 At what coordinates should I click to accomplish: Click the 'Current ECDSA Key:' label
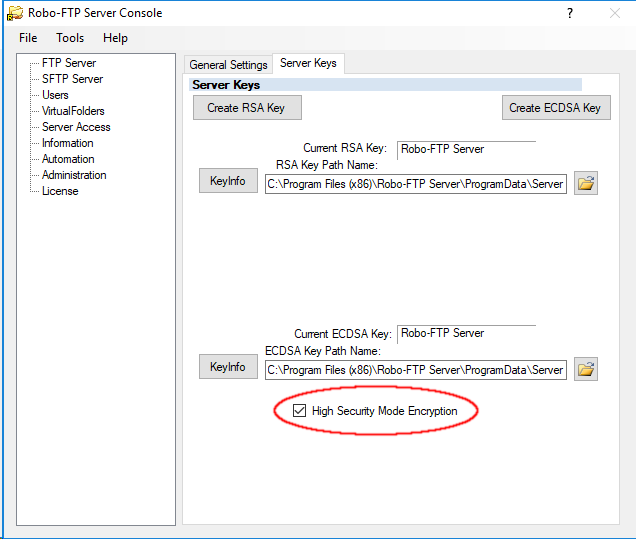(343, 334)
